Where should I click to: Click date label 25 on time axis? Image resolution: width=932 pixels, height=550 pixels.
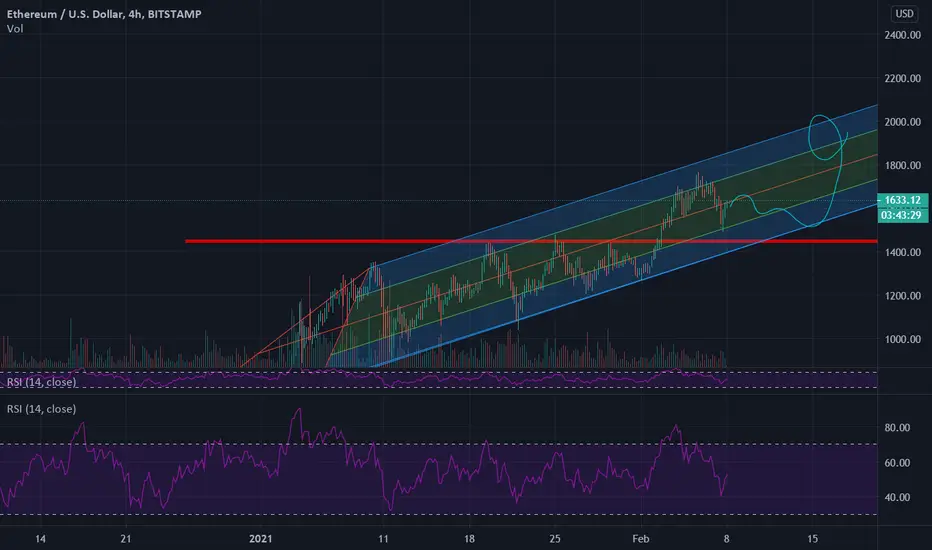pyautogui.click(x=555, y=539)
